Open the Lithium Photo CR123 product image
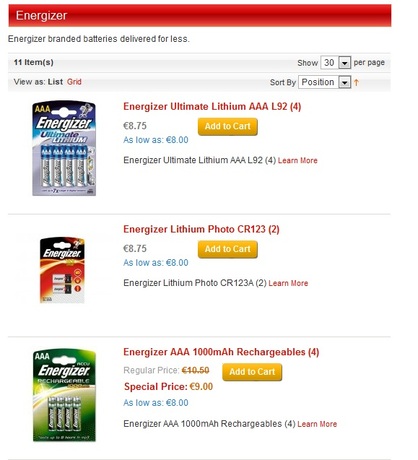Viewport: 418px width, 460px height. point(62,270)
